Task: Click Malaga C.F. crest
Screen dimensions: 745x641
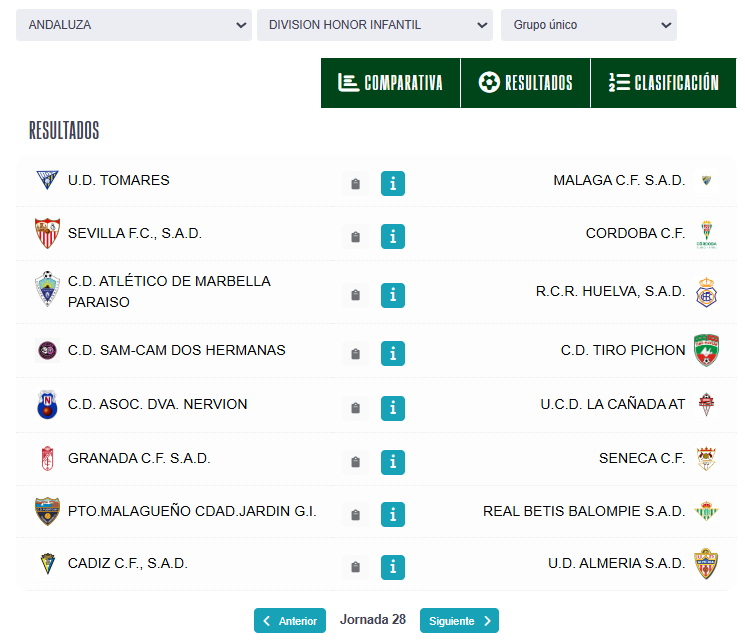Action: [707, 180]
